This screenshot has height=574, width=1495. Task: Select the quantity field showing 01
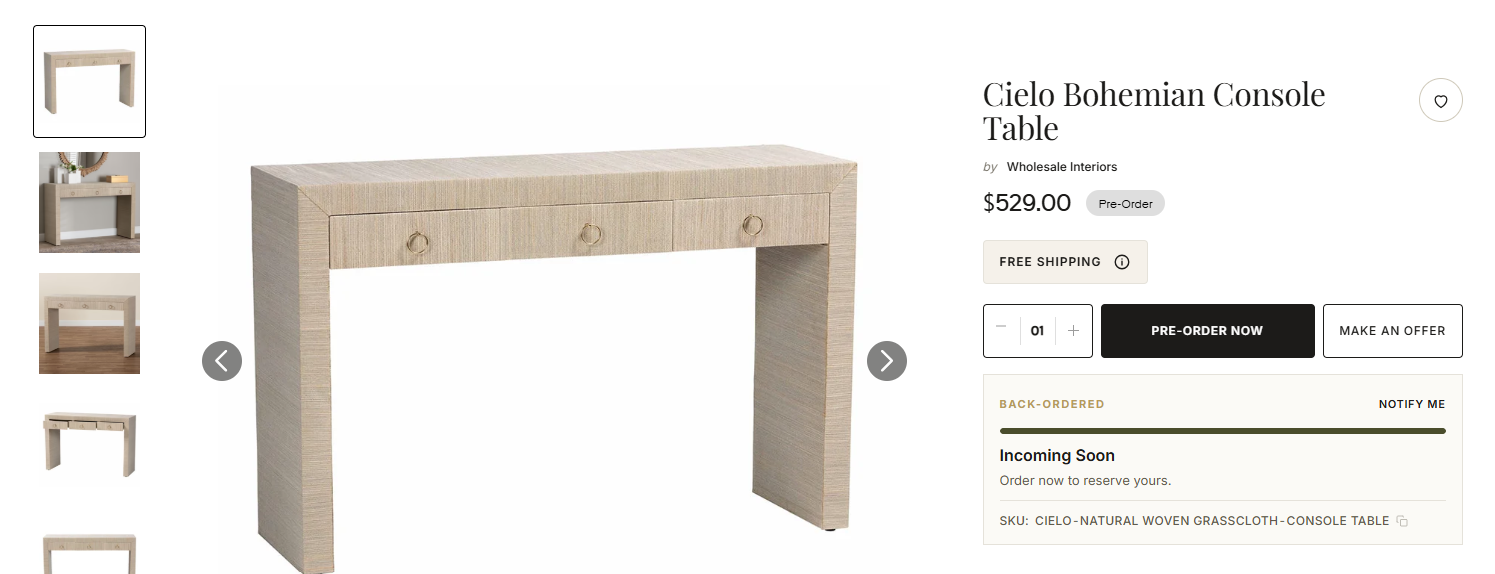pos(1037,331)
